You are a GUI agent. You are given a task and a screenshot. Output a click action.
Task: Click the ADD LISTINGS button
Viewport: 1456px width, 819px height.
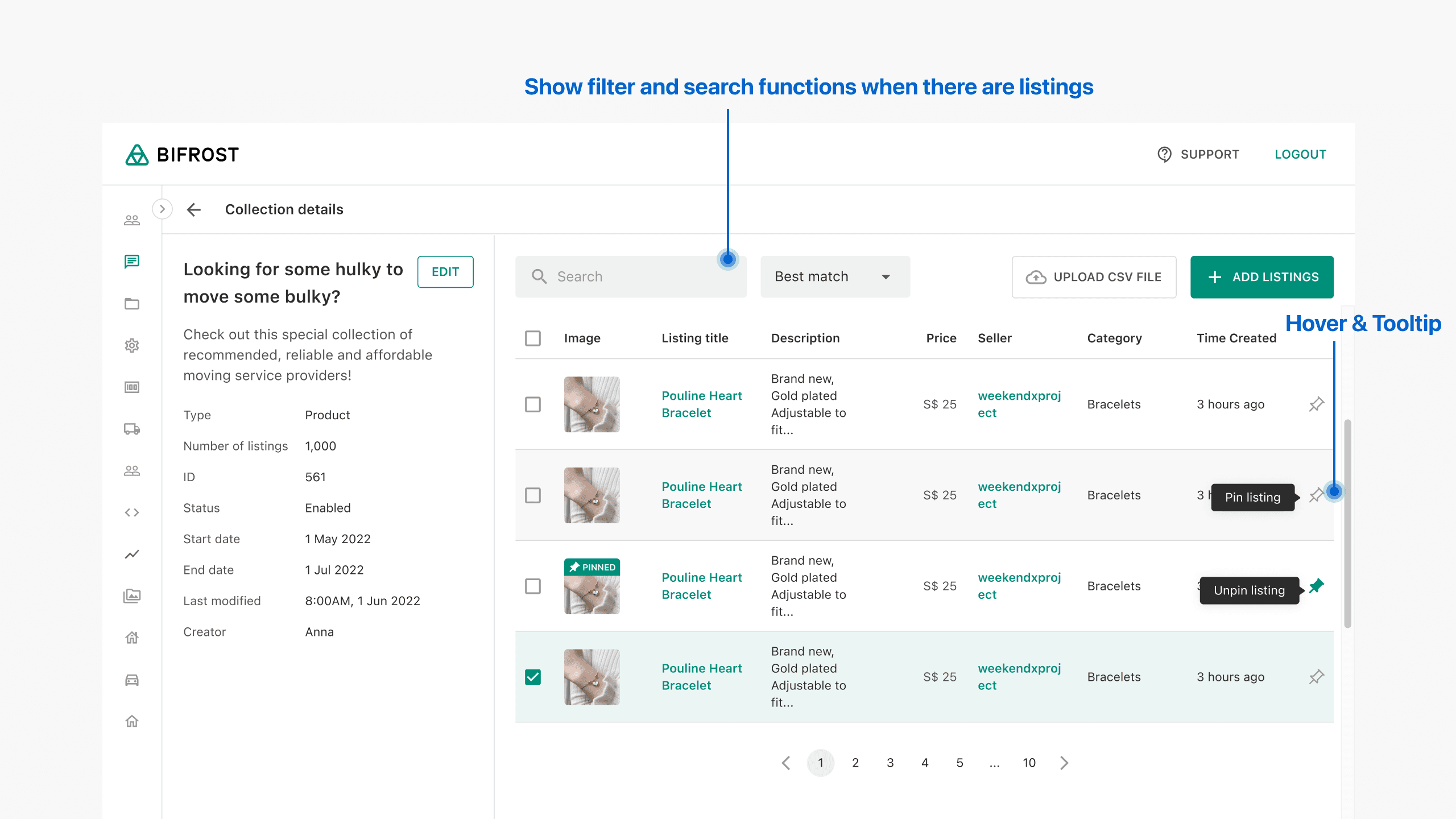click(x=1261, y=277)
